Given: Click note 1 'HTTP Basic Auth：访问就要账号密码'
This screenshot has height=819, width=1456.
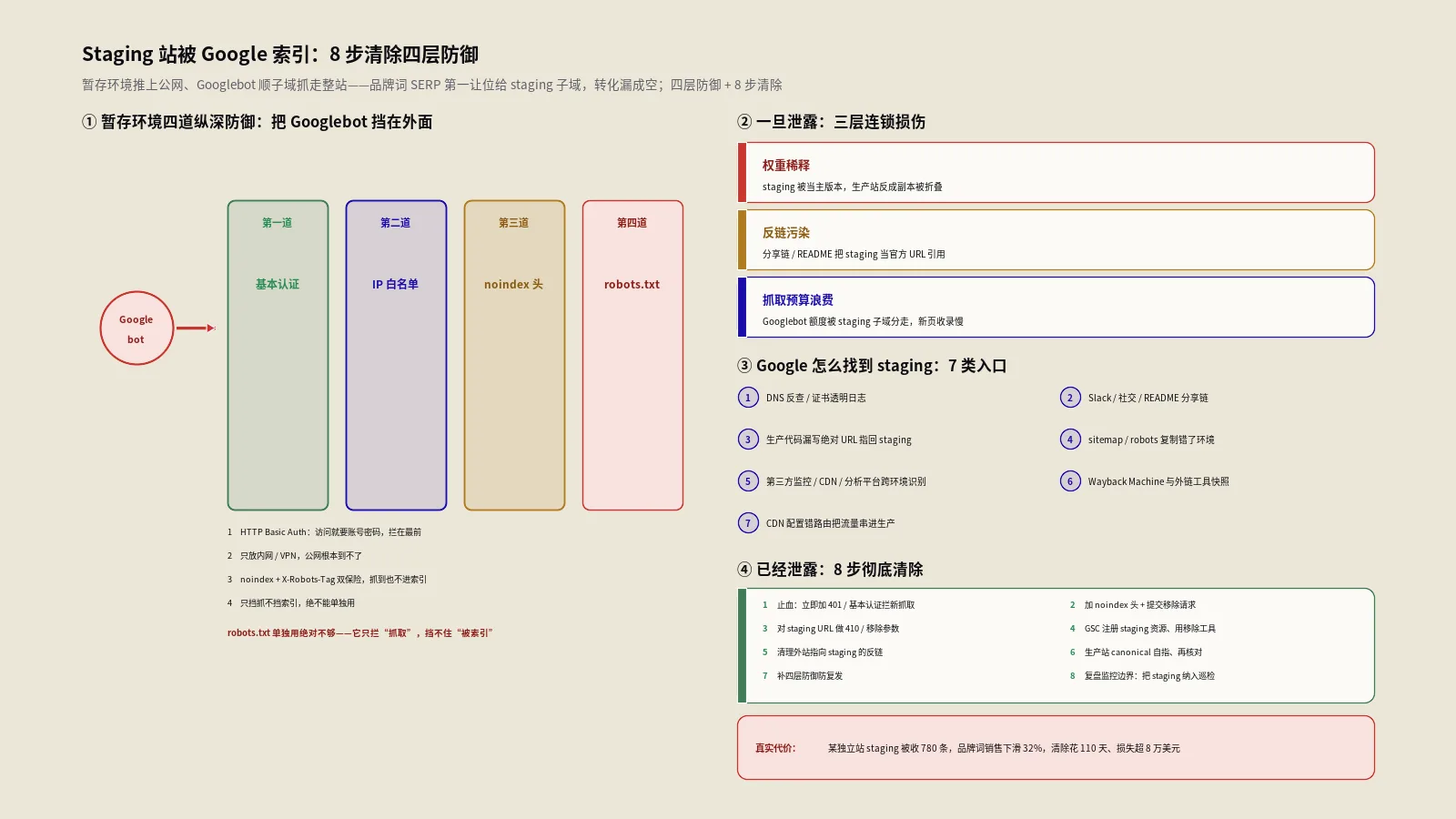Looking at the screenshot, I should (x=330, y=532).
